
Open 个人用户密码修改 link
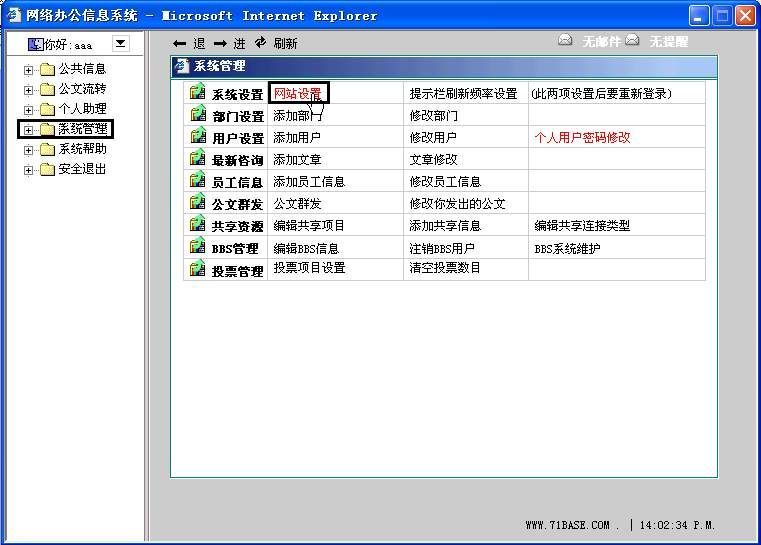pyautogui.click(x=582, y=137)
